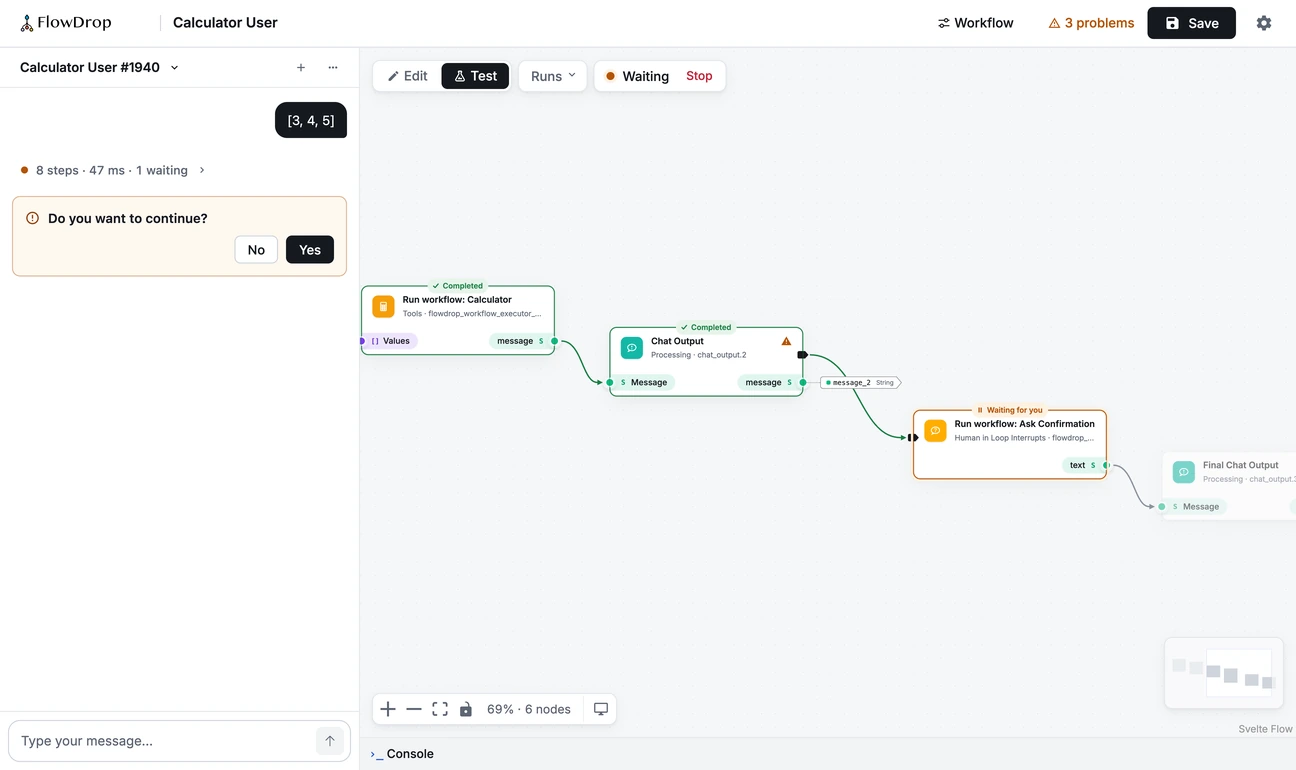Click the monitor display icon in canvas toolbar

(601, 709)
